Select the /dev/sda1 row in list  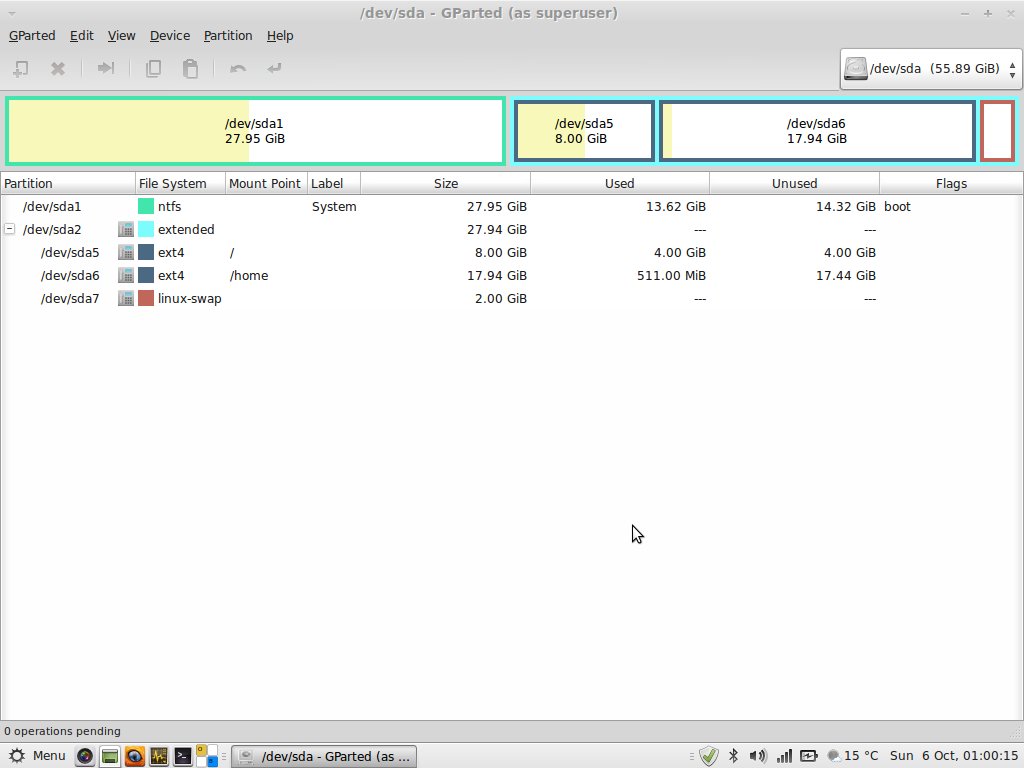(511, 206)
